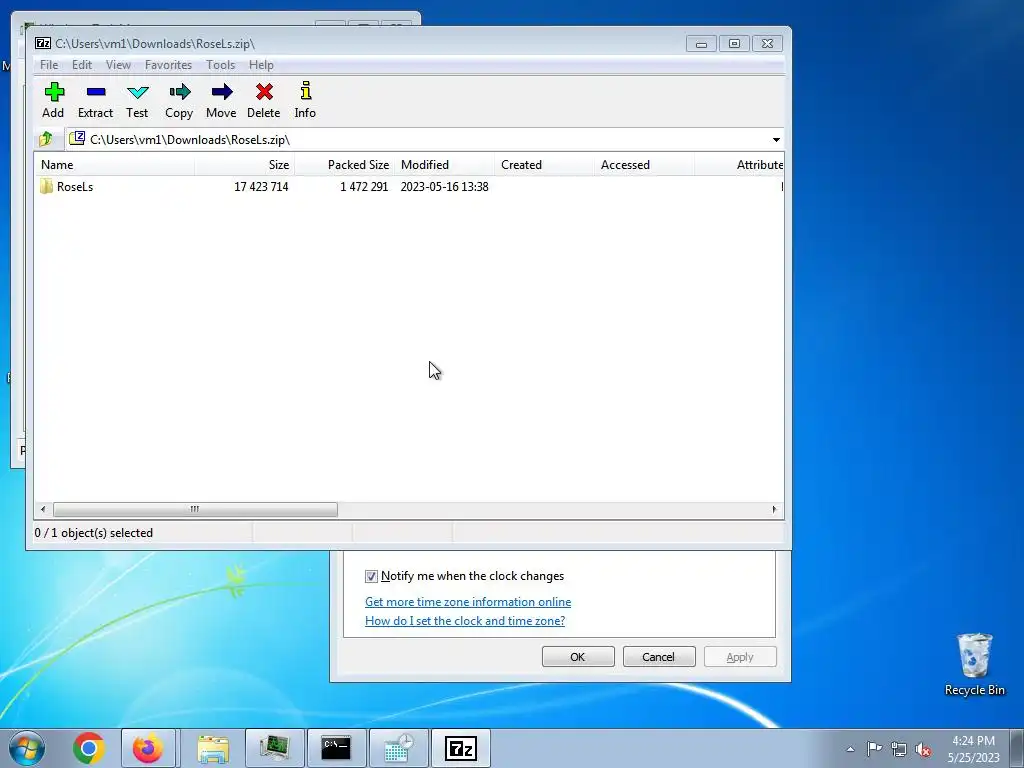Open the Help menu

[261, 65]
